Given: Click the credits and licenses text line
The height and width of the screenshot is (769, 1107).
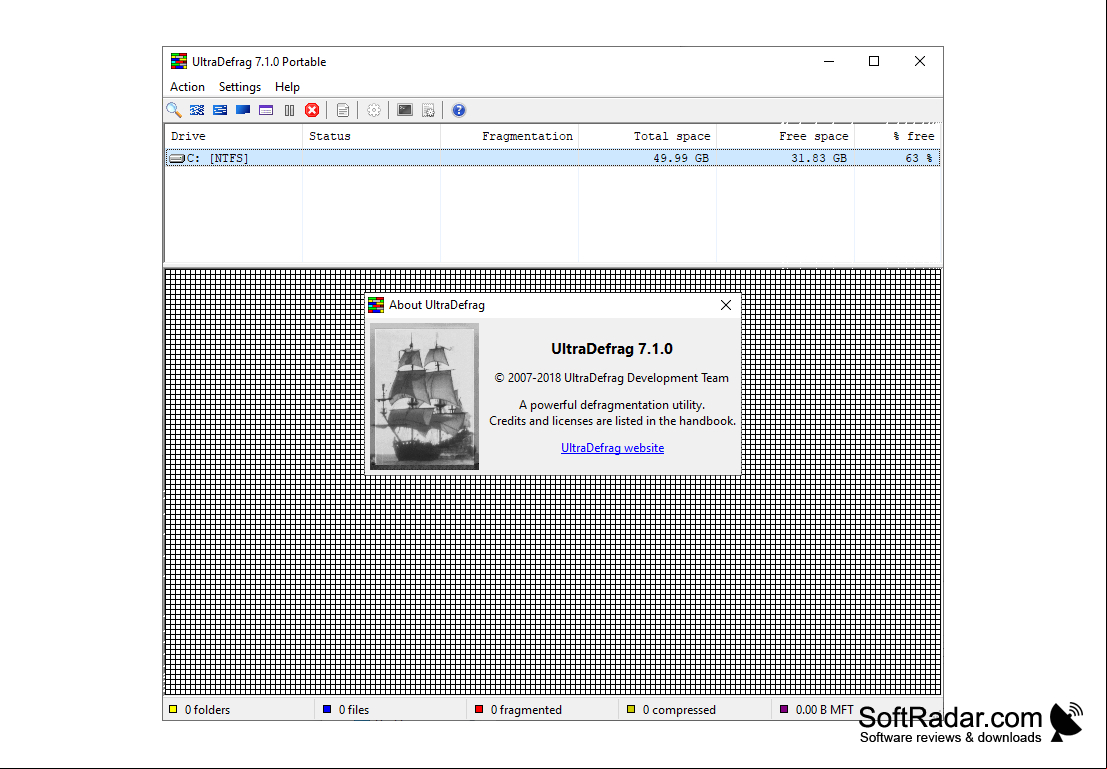Looking at the screenshot, I should pyautogui.click(x=612, y=421).
